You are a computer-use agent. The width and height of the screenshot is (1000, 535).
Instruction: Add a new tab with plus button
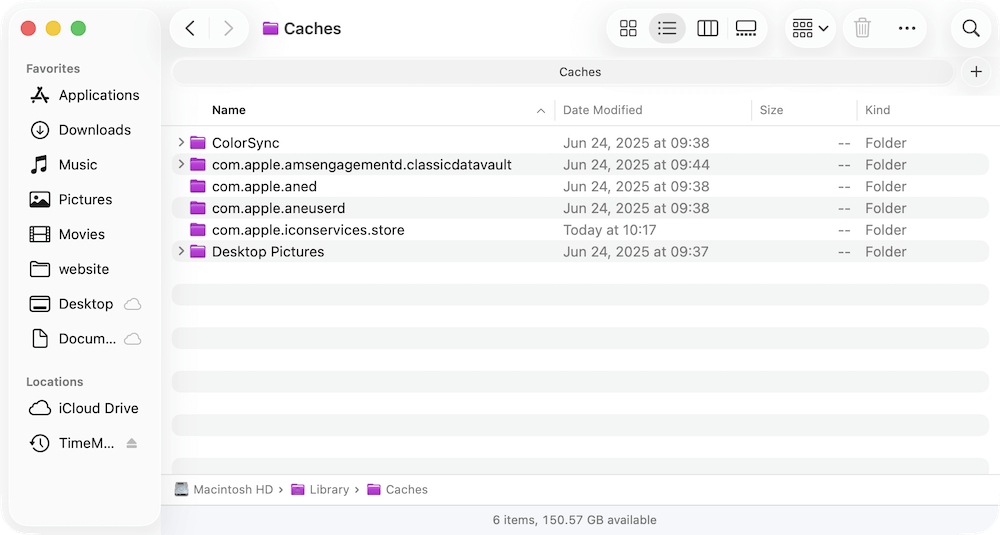coord(976,71)
